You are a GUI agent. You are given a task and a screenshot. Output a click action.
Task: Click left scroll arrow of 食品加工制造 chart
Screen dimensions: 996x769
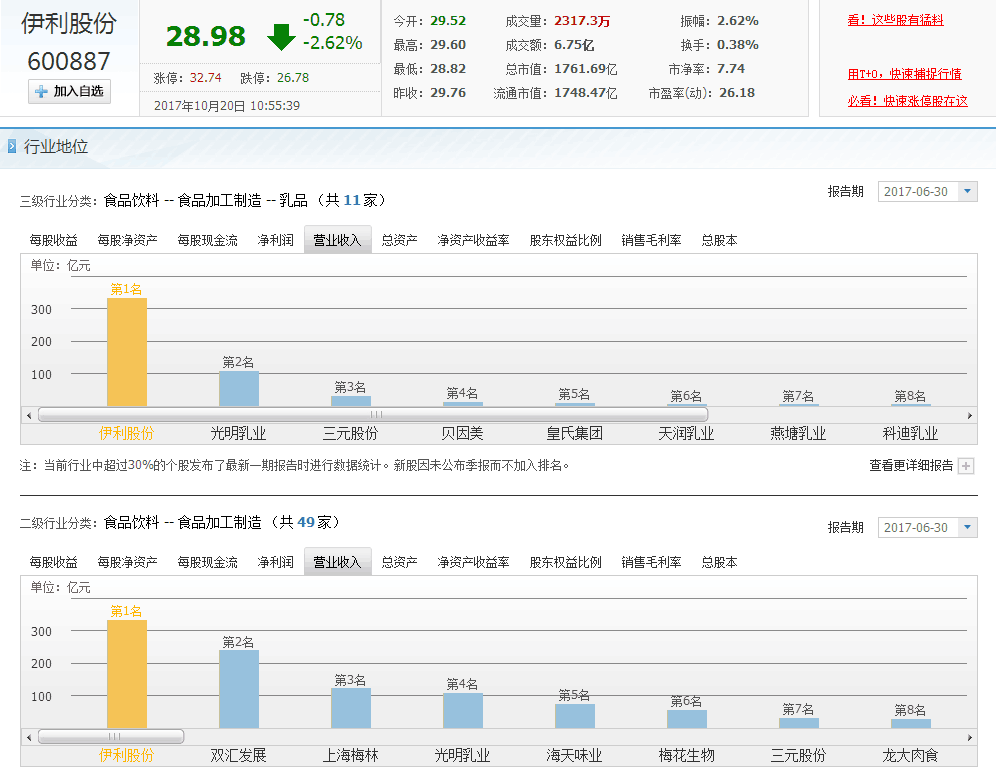click(x=29, y=737)
